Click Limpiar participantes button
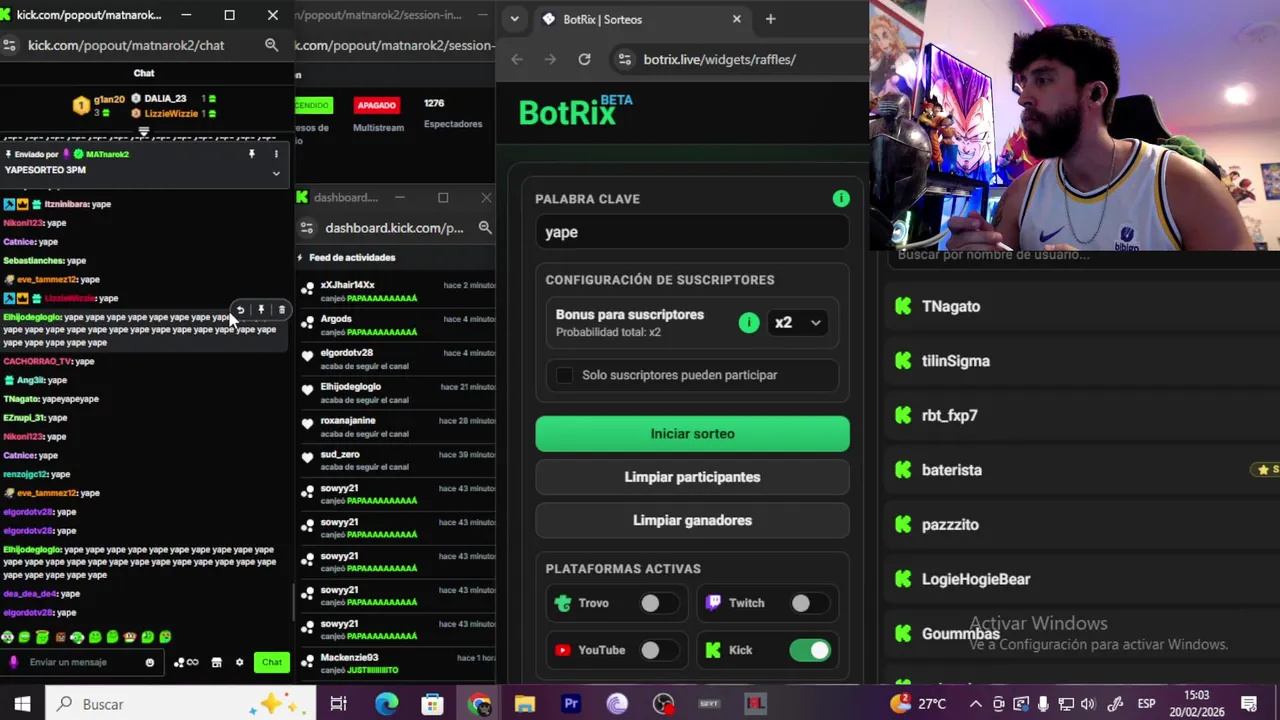1280x720 pixels. 692,477
